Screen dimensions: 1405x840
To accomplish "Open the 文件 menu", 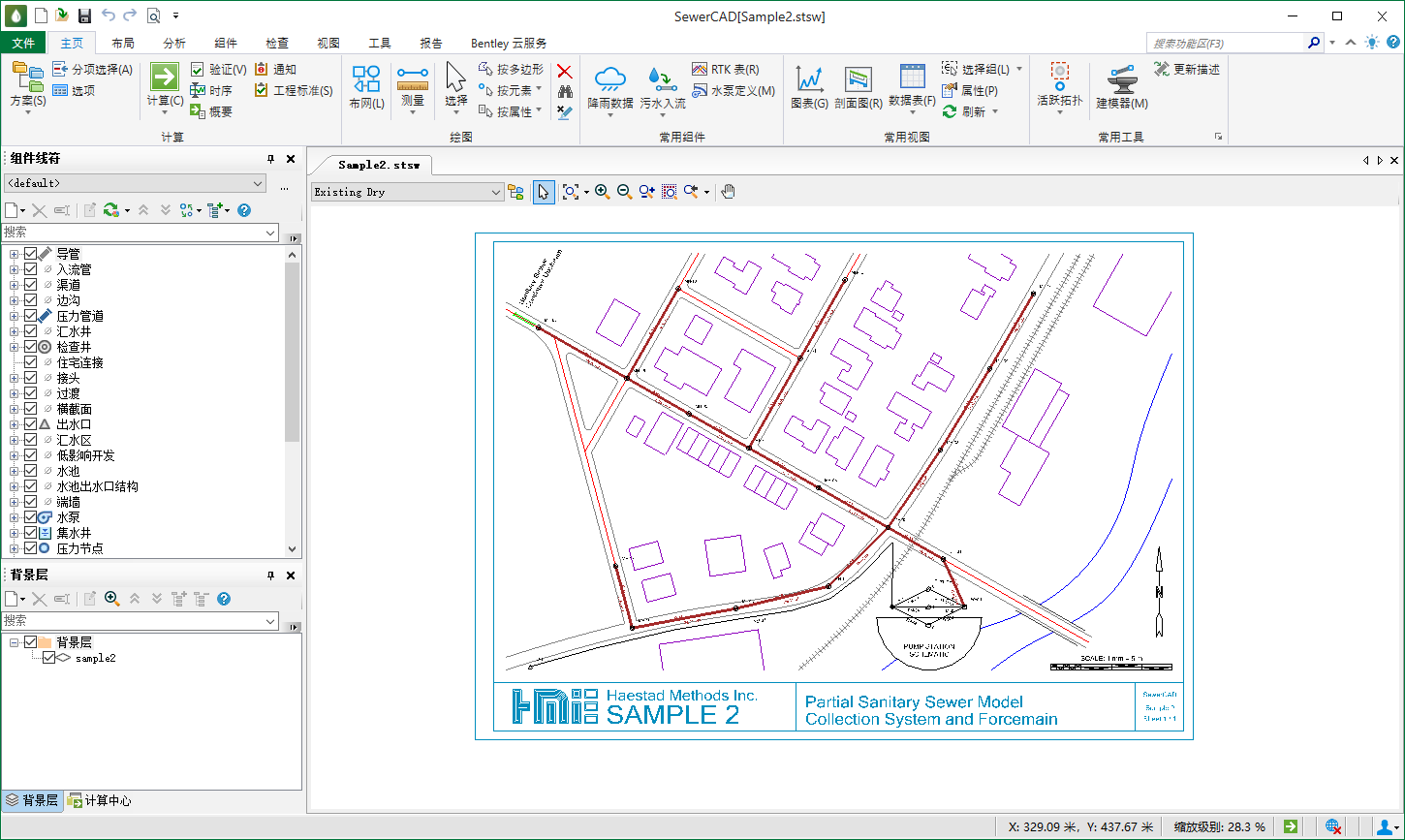I will (x=23, y=43).
